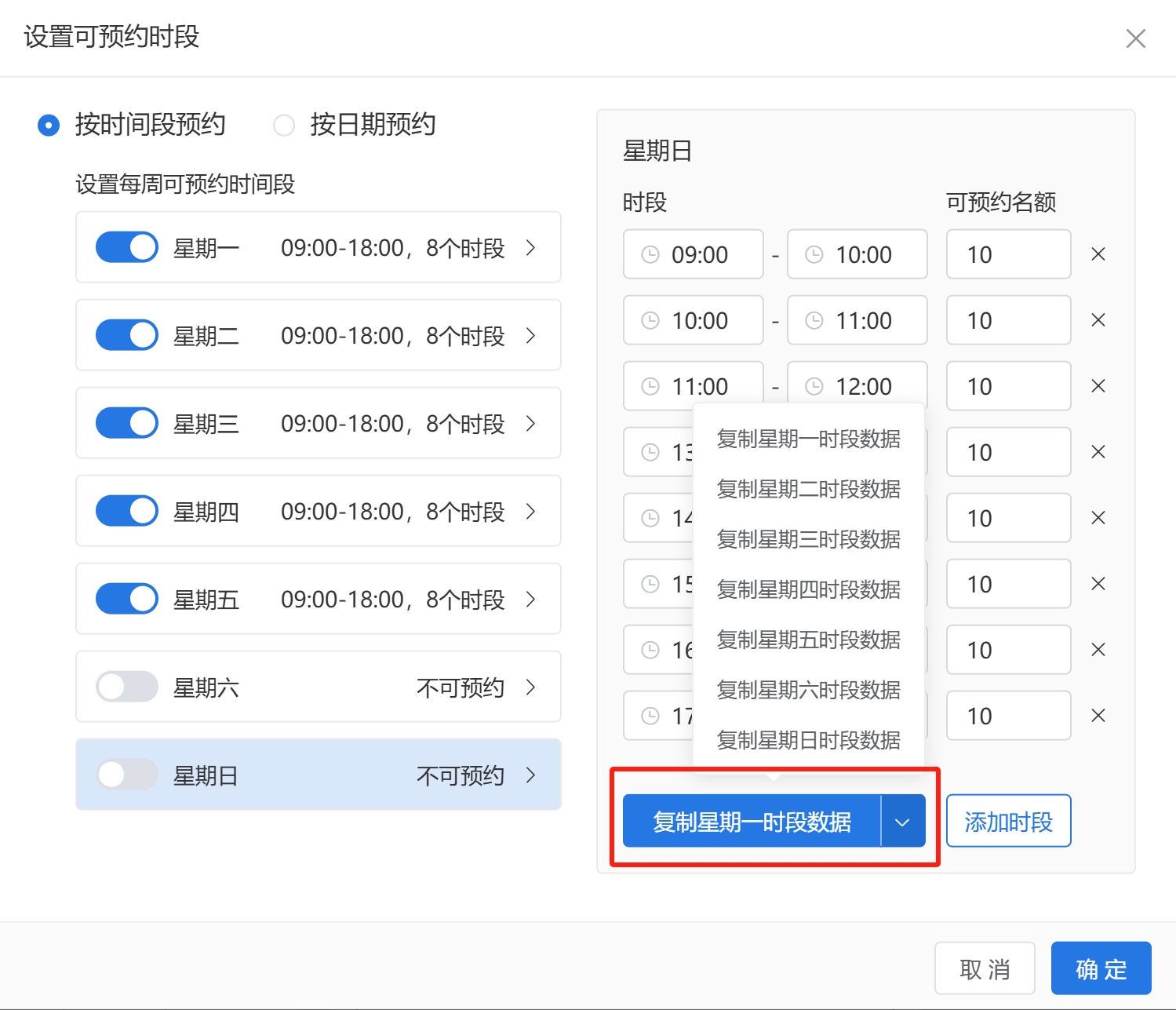
Task: Confirm settings with 确定 button
Action: pos(1101,969)
